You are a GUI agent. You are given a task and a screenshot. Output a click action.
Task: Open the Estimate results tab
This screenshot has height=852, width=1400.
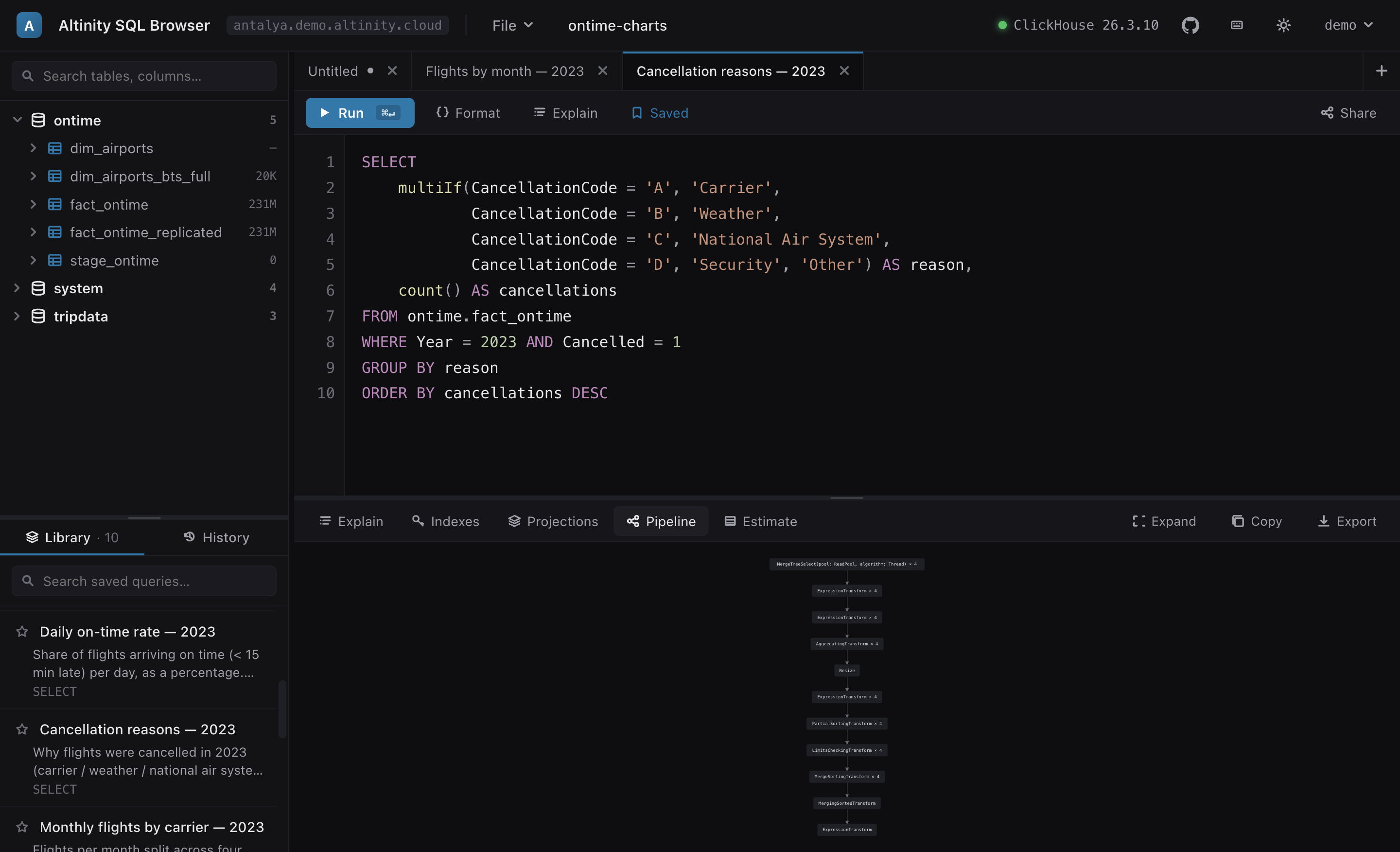pos(760,521)
